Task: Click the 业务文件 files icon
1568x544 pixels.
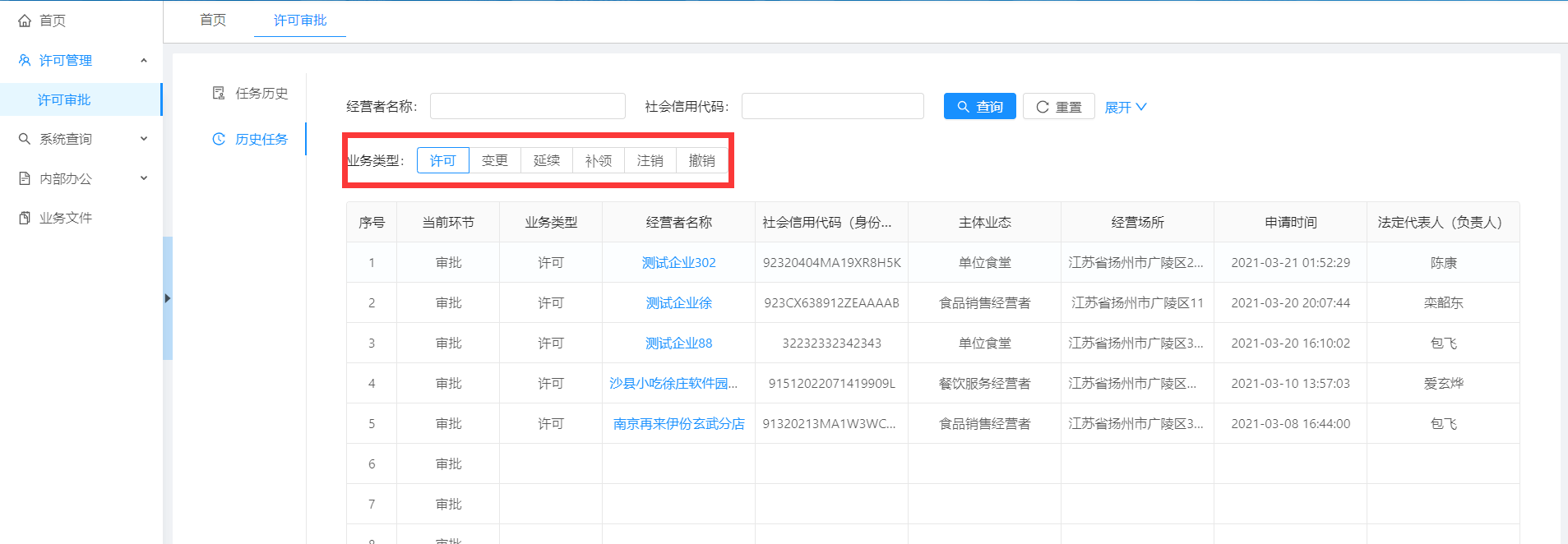Action: [25, 218]
